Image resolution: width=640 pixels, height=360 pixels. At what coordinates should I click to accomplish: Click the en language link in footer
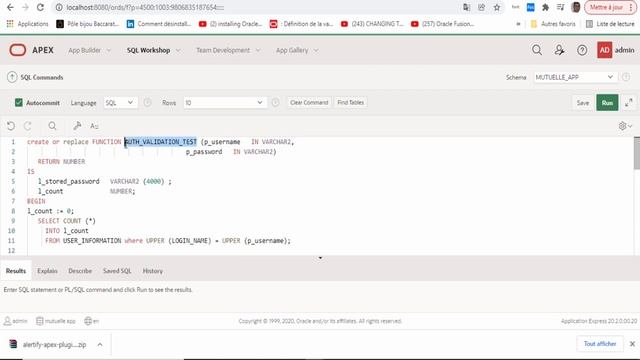point(92,321)
